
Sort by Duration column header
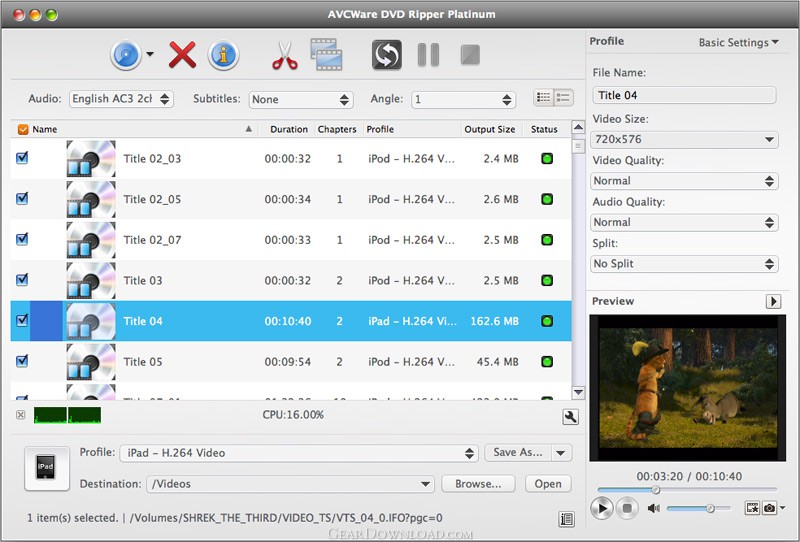(289, 130)
